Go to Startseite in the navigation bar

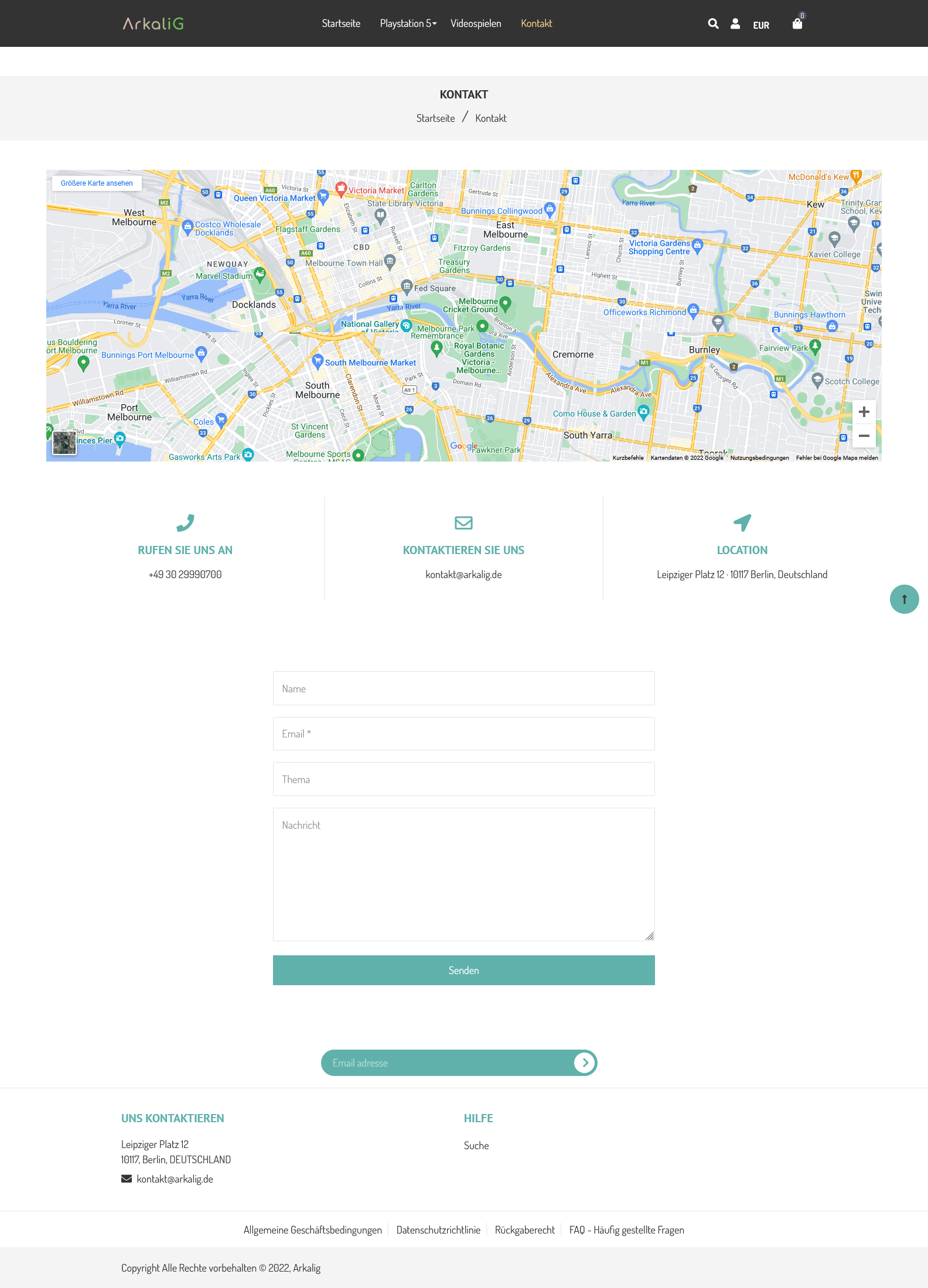[x=341, y=23]
